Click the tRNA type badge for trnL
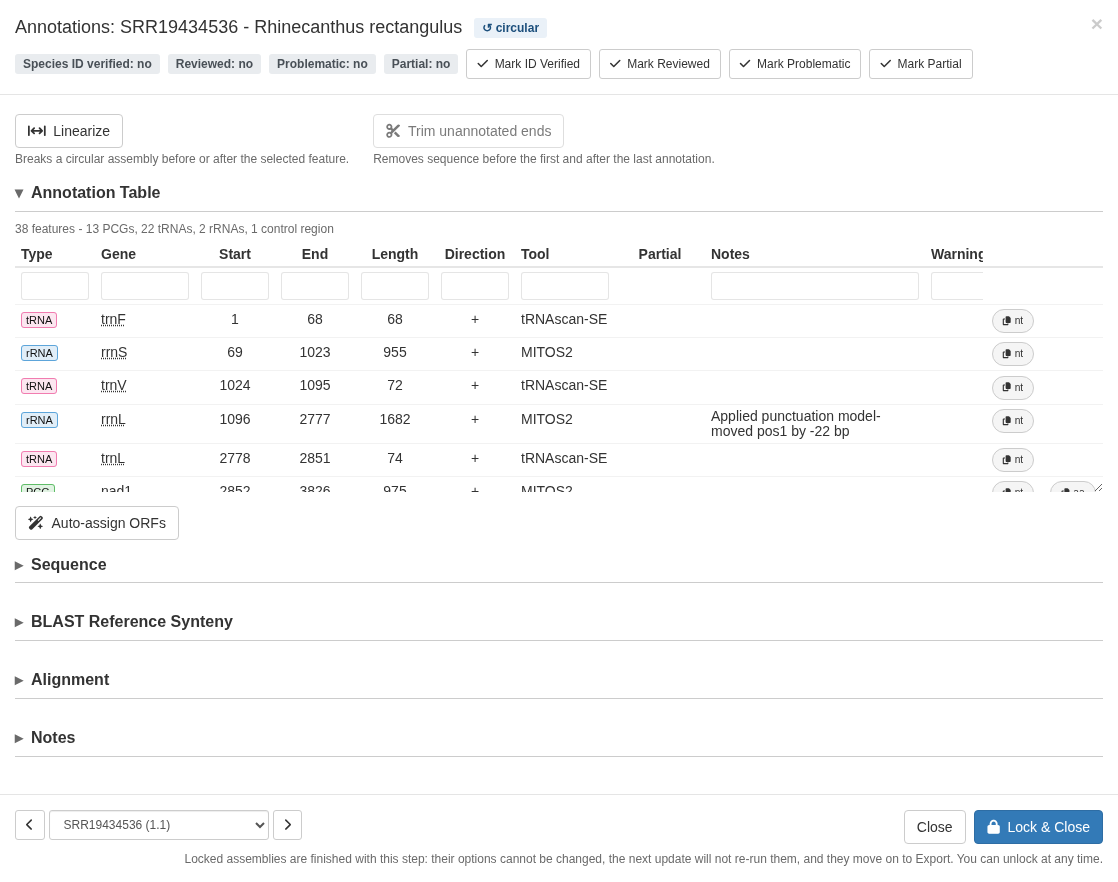Screen dimensions: 1118x882 [x=39, y=459]
